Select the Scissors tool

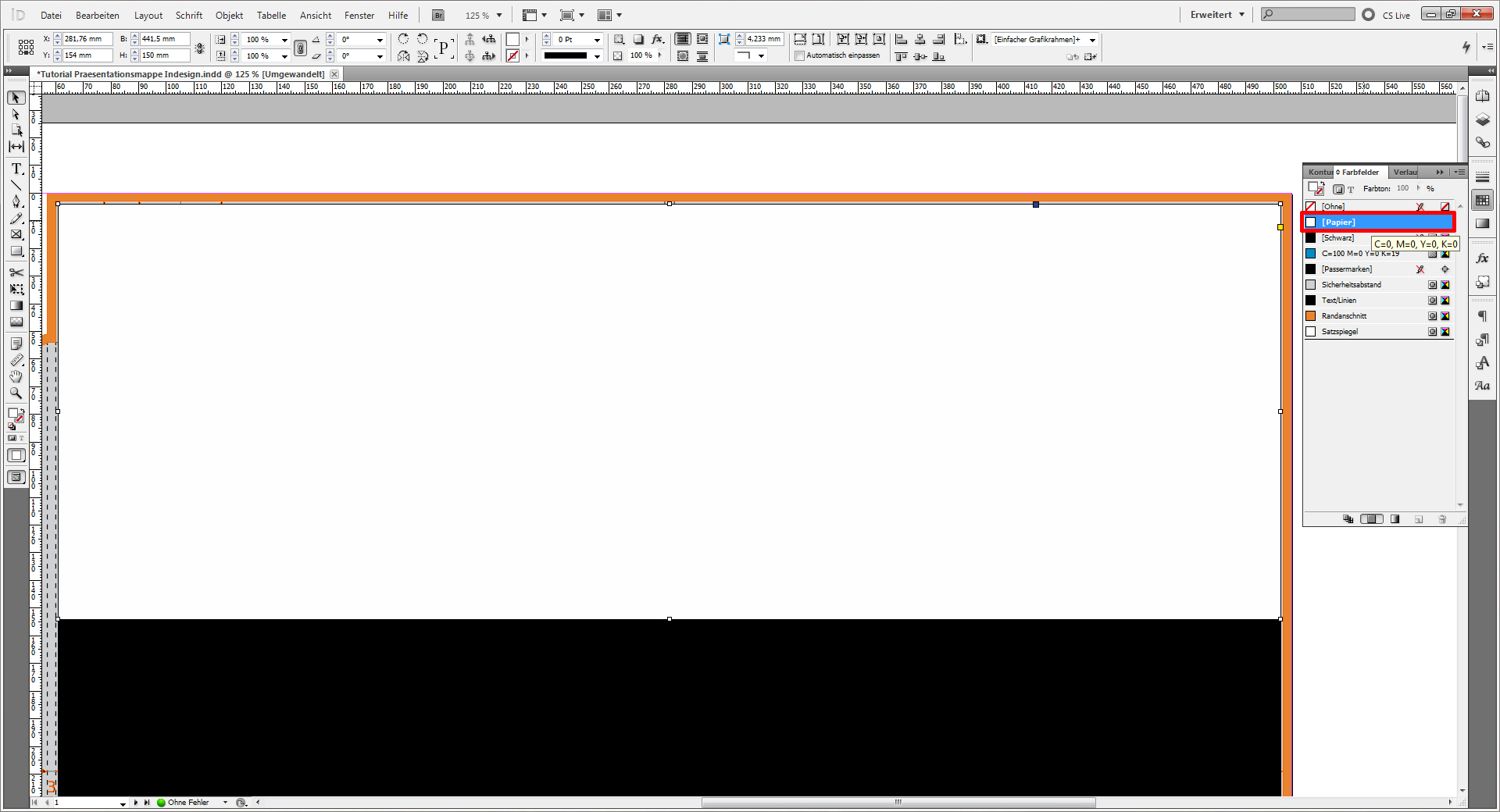pos(16,272)
